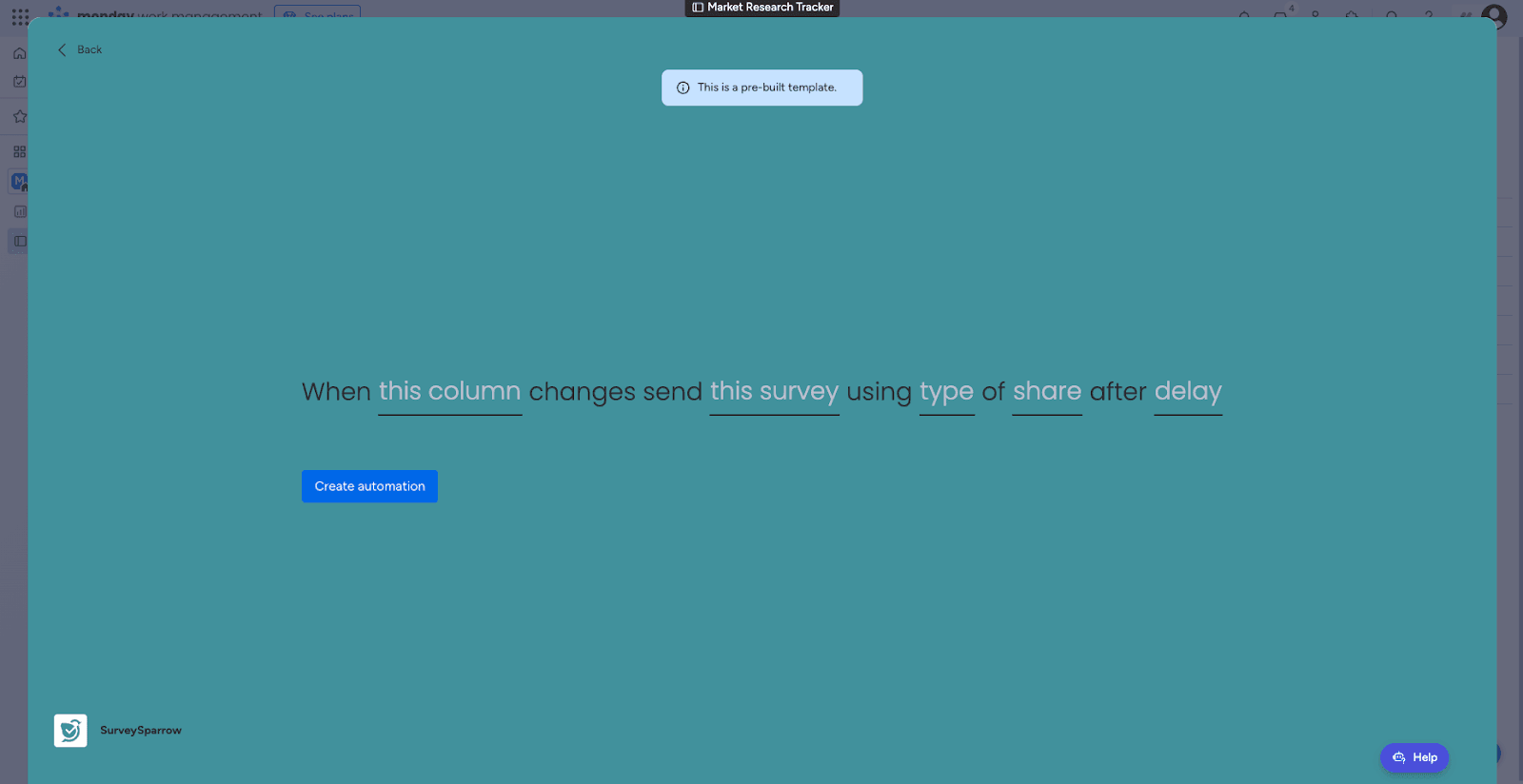1523x784 pixels.
Task: Open the product switcher grid icon
Action: pyautogui.click(x=20, y=17)
